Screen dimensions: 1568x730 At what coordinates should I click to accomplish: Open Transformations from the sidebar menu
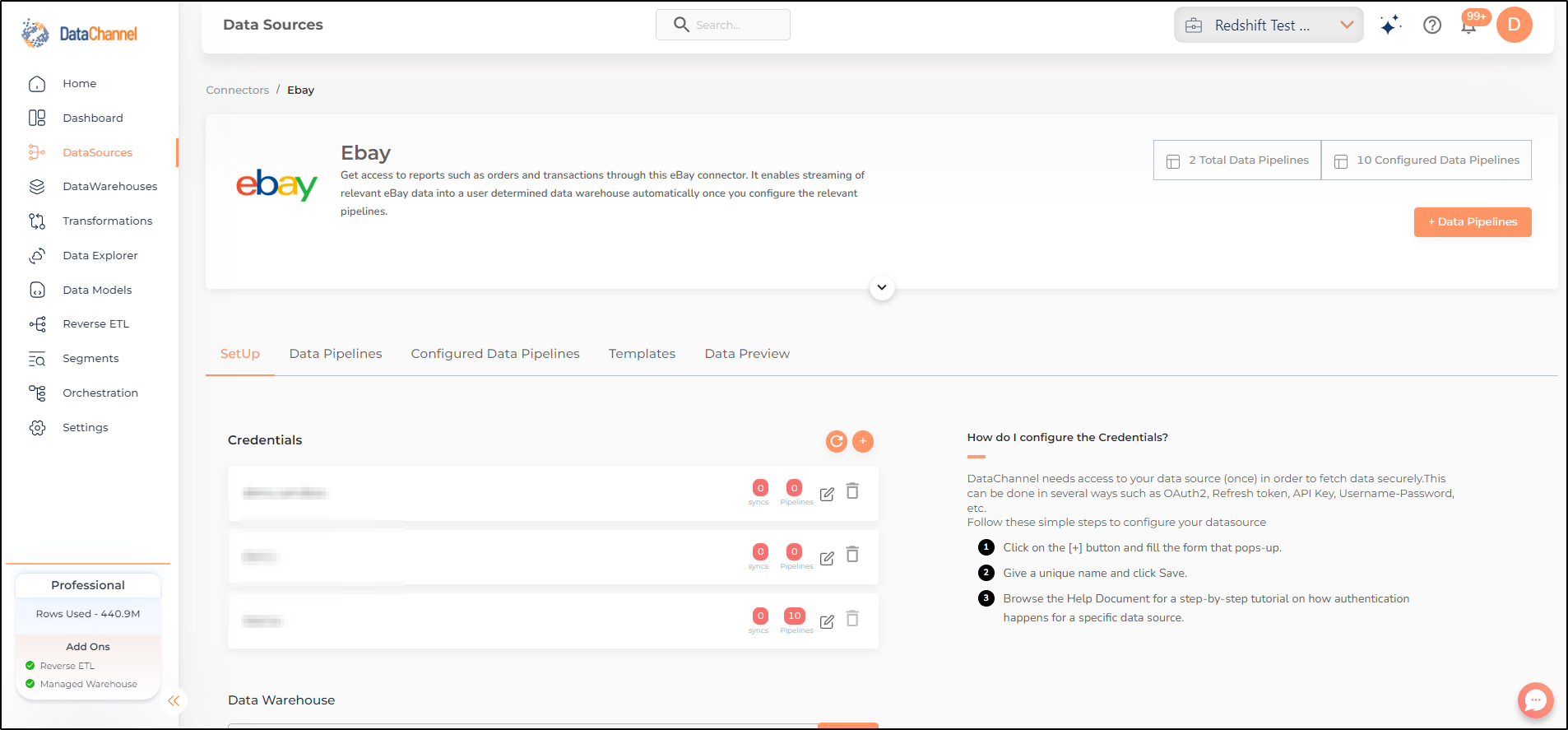108,221
